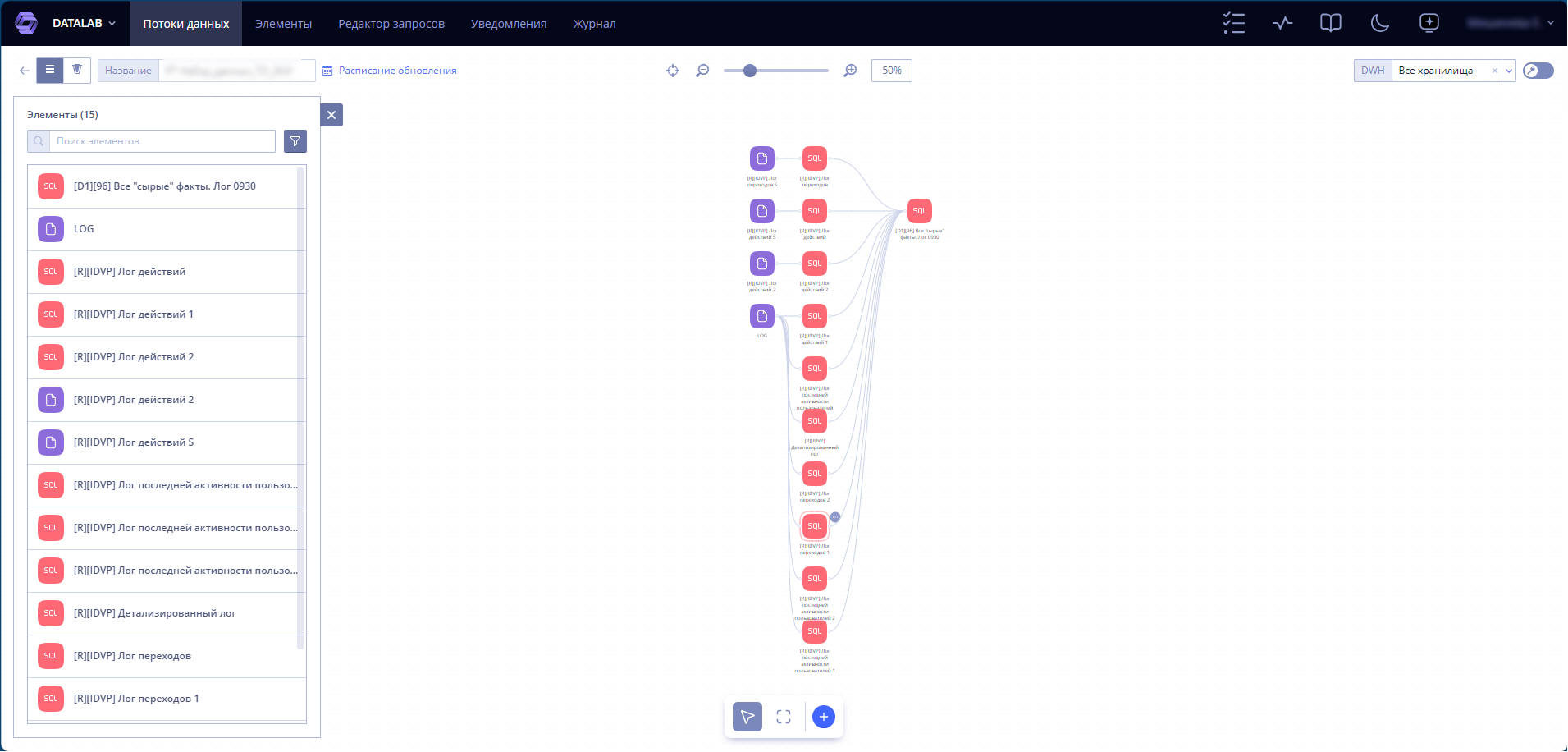Click the Поиск элементов search field

pos(162,141)
